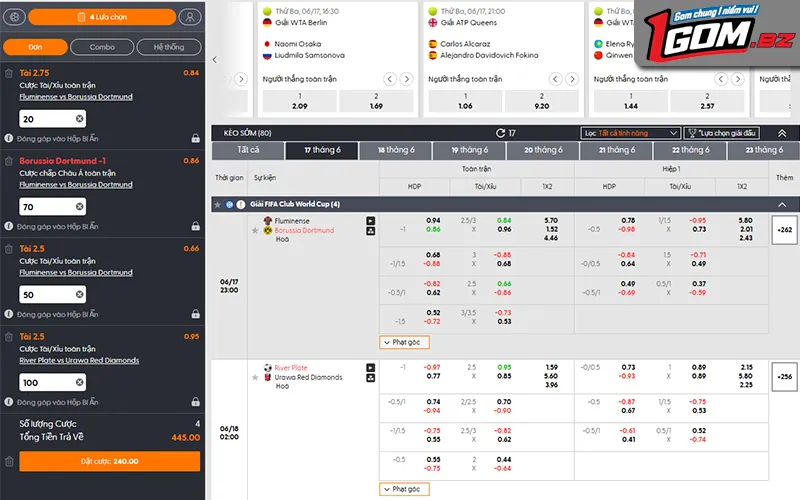Click the soccer ball icon in bet slip header

[14, 17]
